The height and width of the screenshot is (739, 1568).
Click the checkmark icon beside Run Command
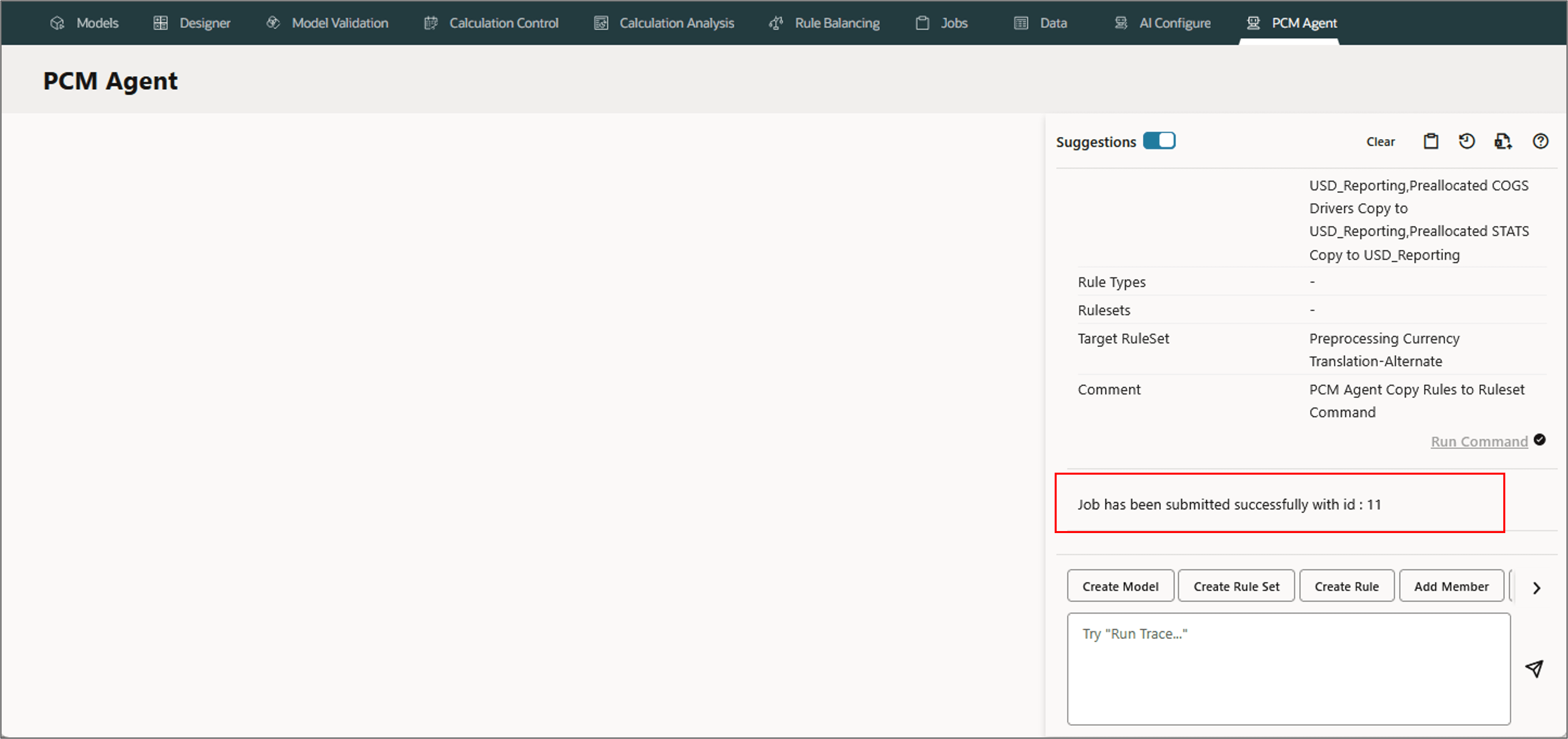(x=1539, y=440)
